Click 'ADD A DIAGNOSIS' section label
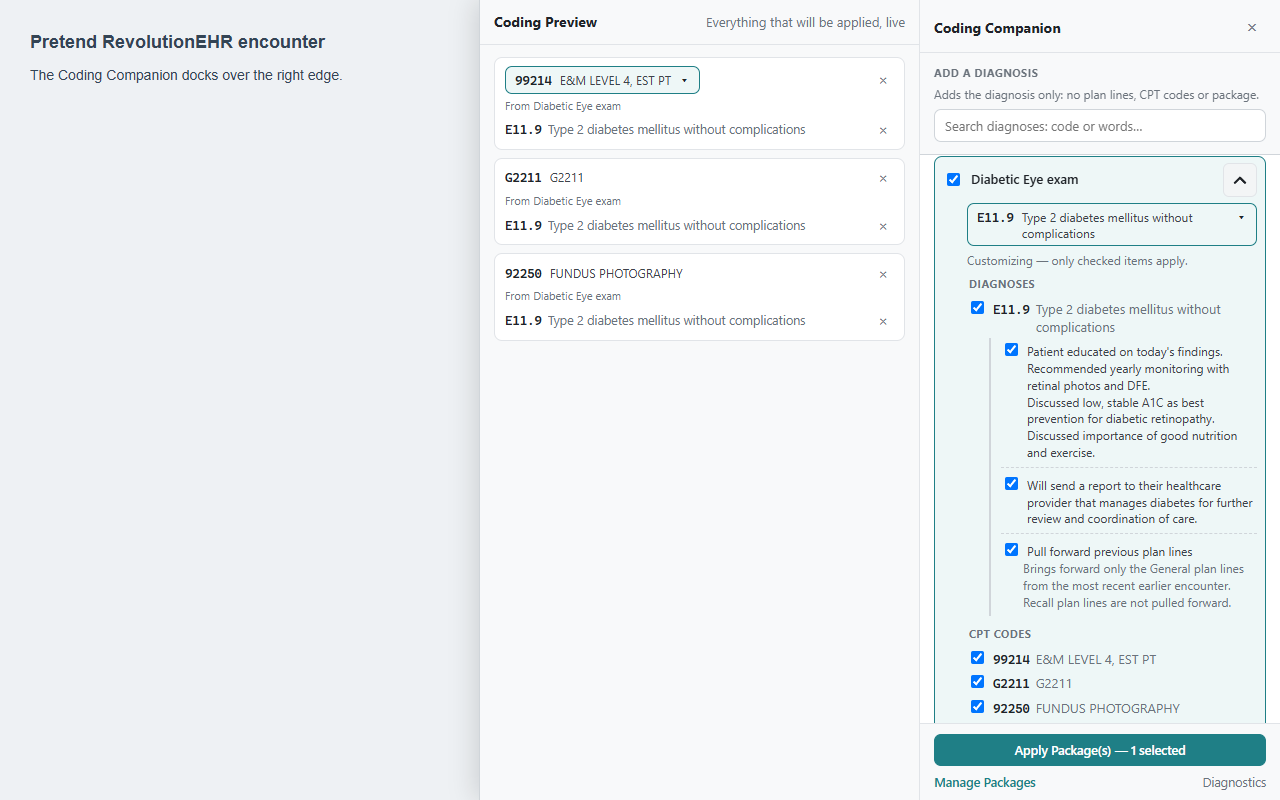The image size is (1280, 800). point(986,73)
